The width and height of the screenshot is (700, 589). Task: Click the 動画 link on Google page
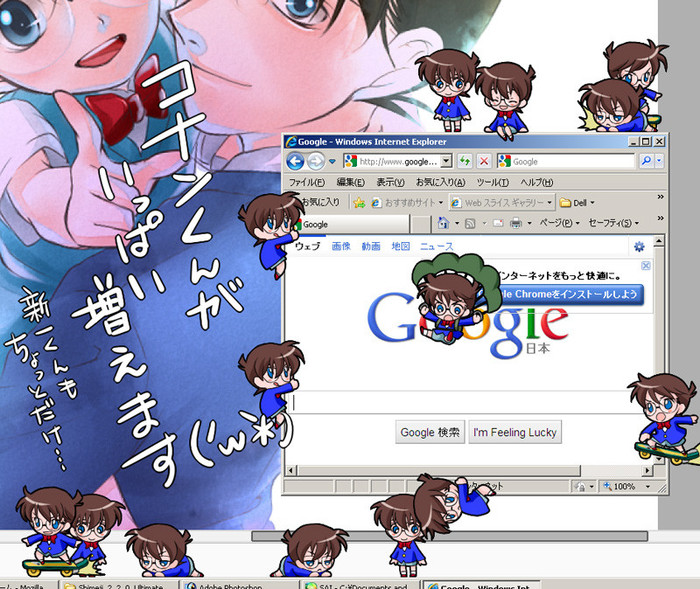pyautogui.click(x=371, y=246)
